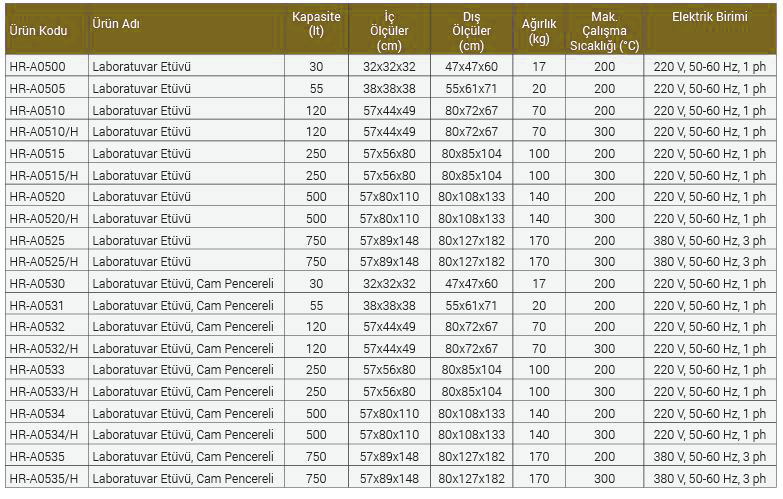This screenshot has height=499, width=783.
Task: Click the İç Ölçüler (cm) header
Action: 390,31
